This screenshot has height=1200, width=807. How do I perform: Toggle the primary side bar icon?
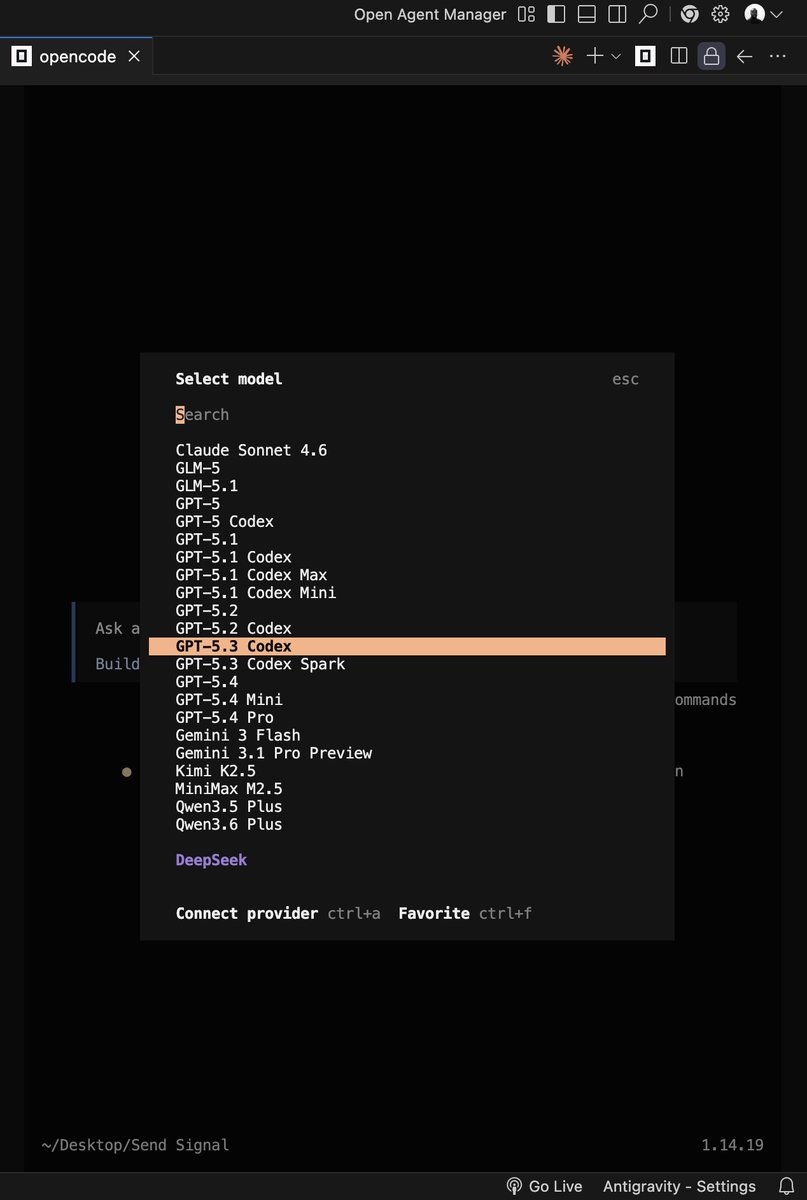pyautogui.click(x=557, y=14)
